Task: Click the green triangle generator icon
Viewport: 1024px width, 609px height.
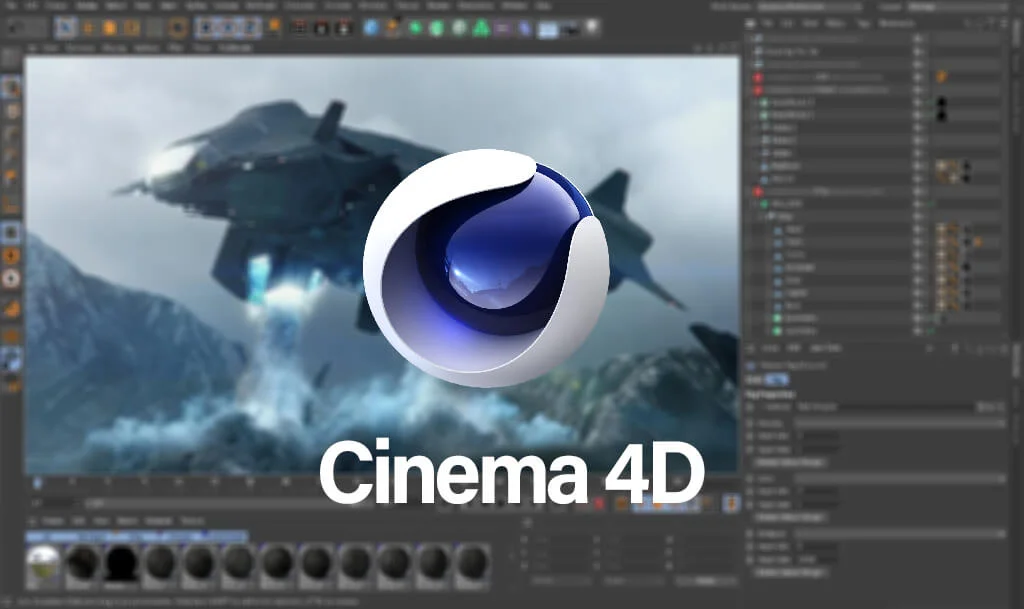Action: click(481, 28)
